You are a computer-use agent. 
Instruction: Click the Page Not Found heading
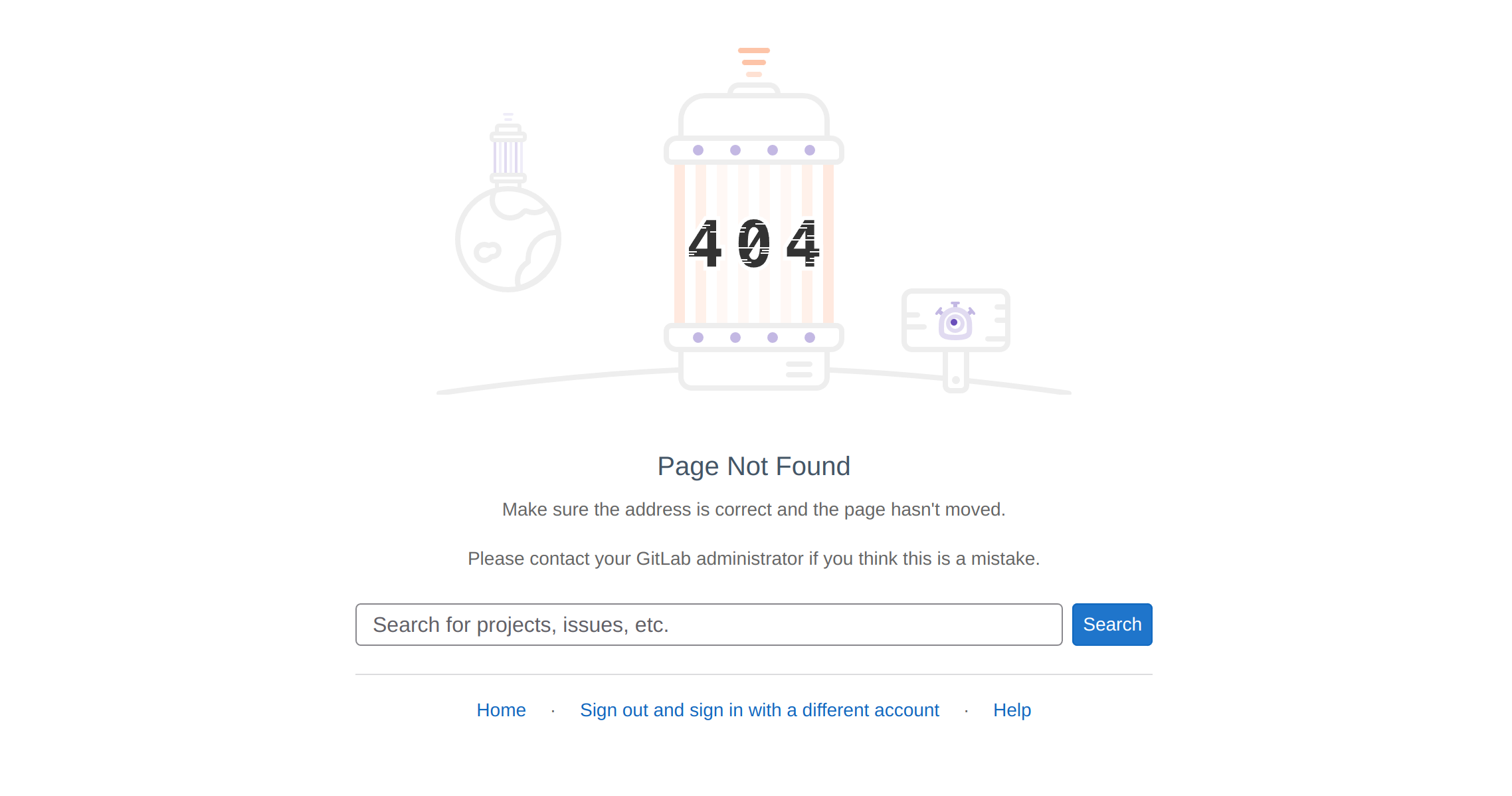[753, 466]
